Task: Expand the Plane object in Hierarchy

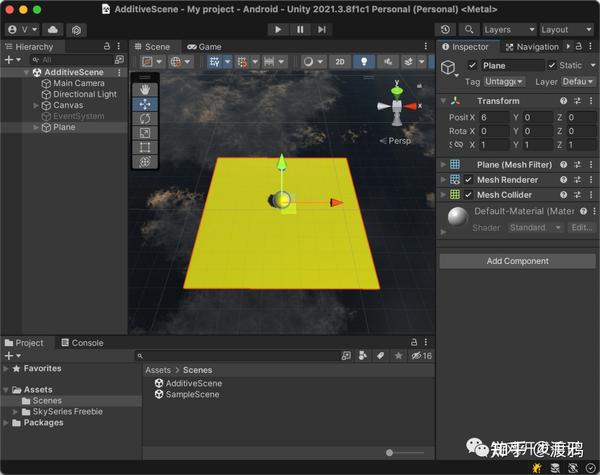Action: [36, 127]
